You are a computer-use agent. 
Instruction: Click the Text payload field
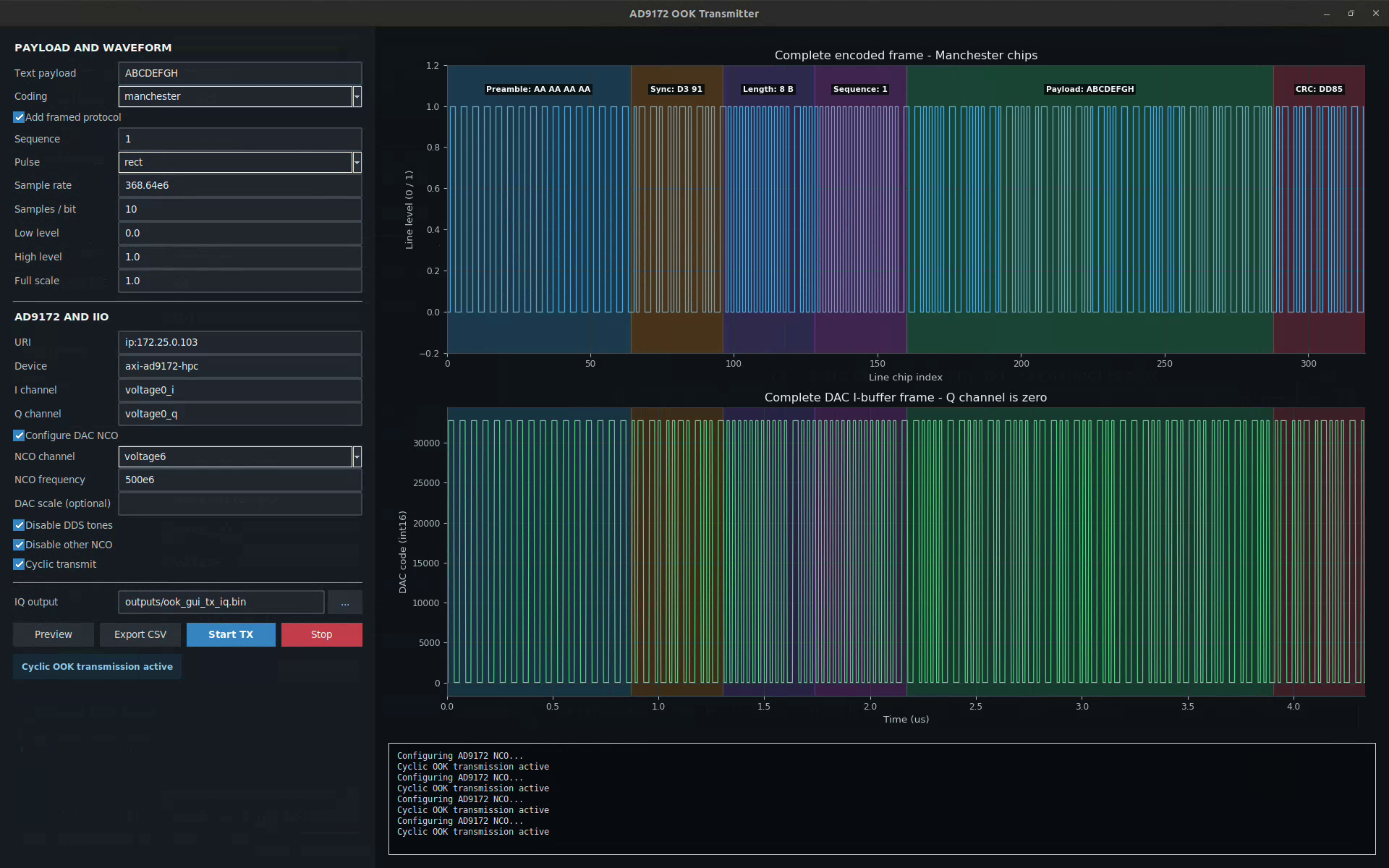240,73
